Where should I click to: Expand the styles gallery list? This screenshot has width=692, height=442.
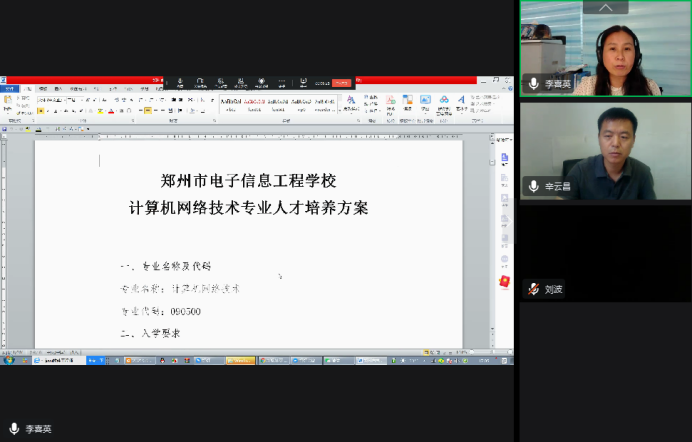tap(340, 111)
